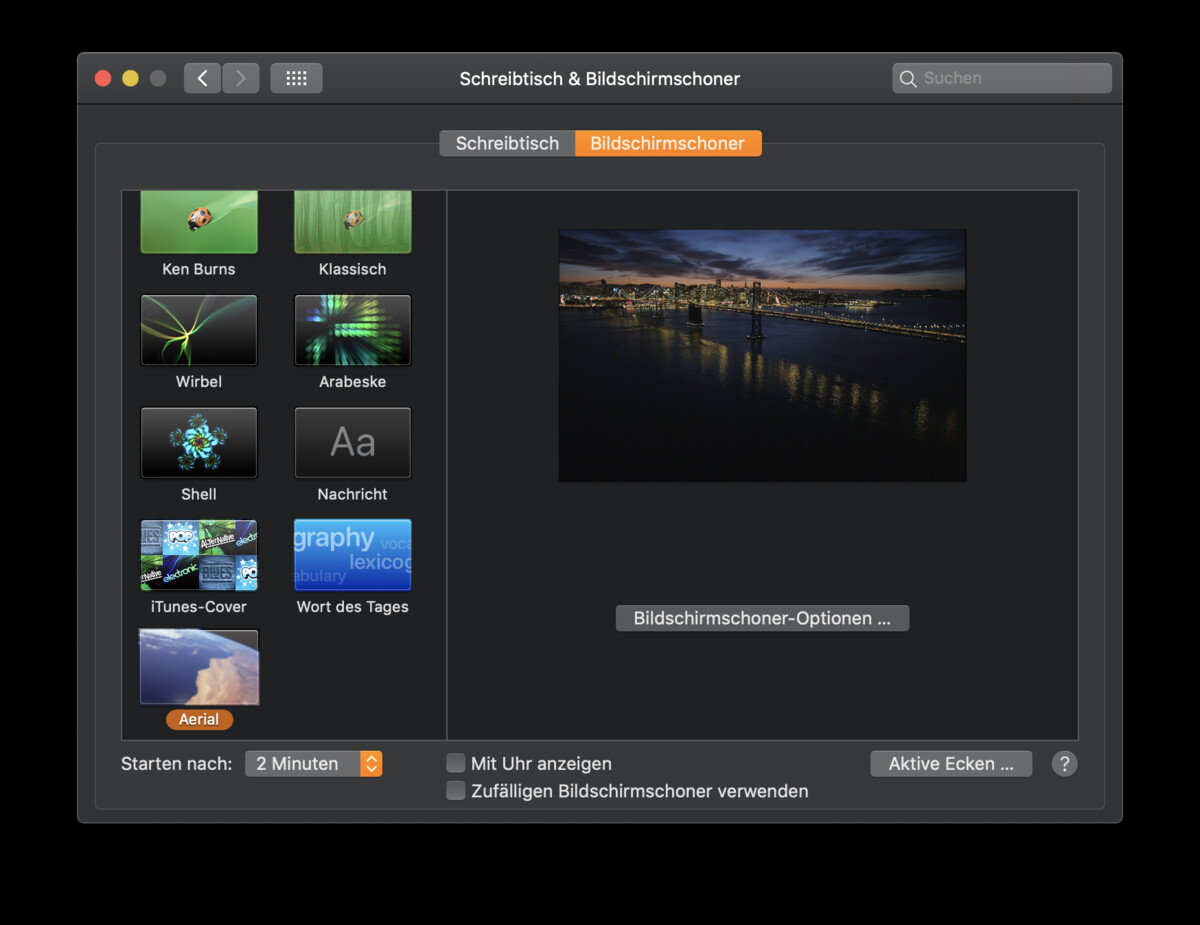Pick the Arabeske screensaver
The height and width of the screenshot is (925, 1200).
pyautogui.click(x=352, y=330)
